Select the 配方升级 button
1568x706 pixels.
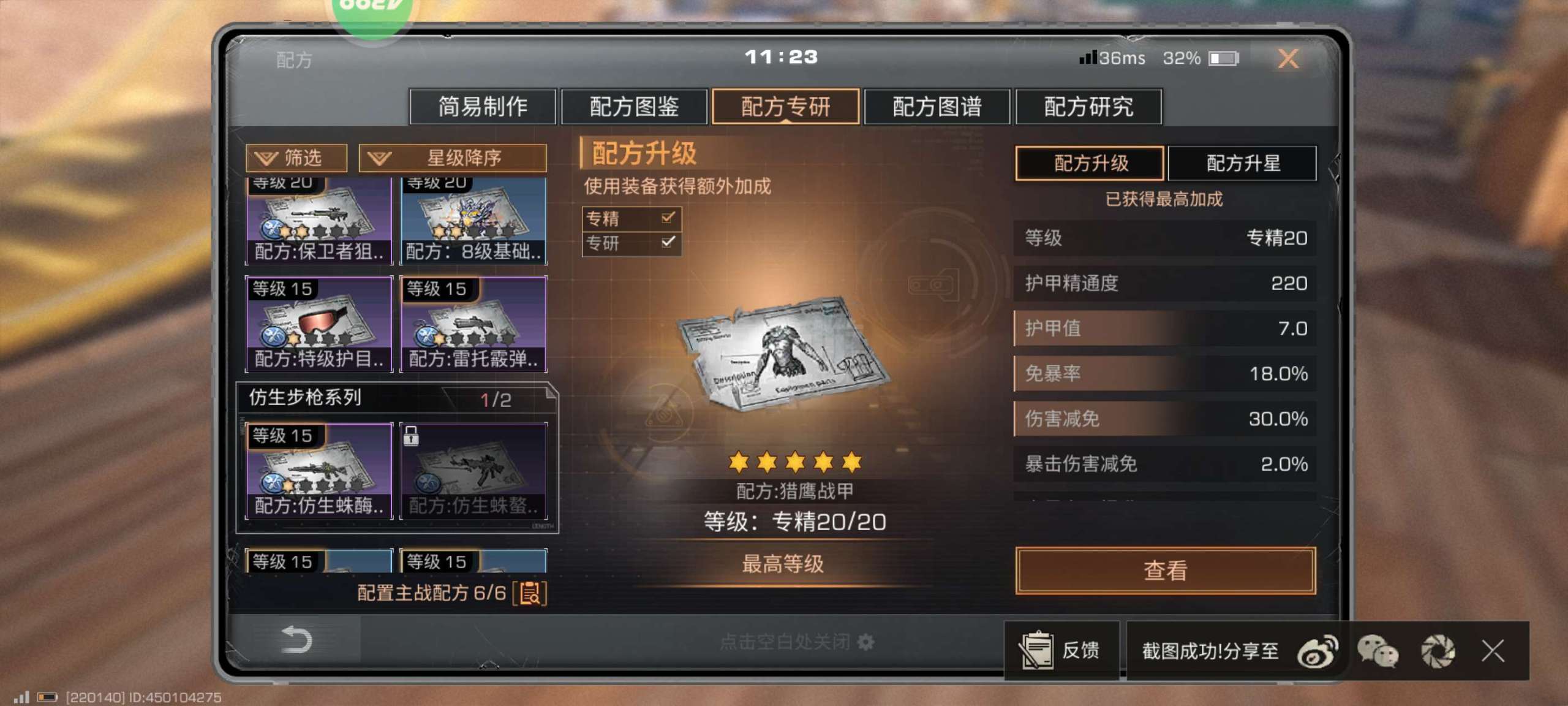1090,163
